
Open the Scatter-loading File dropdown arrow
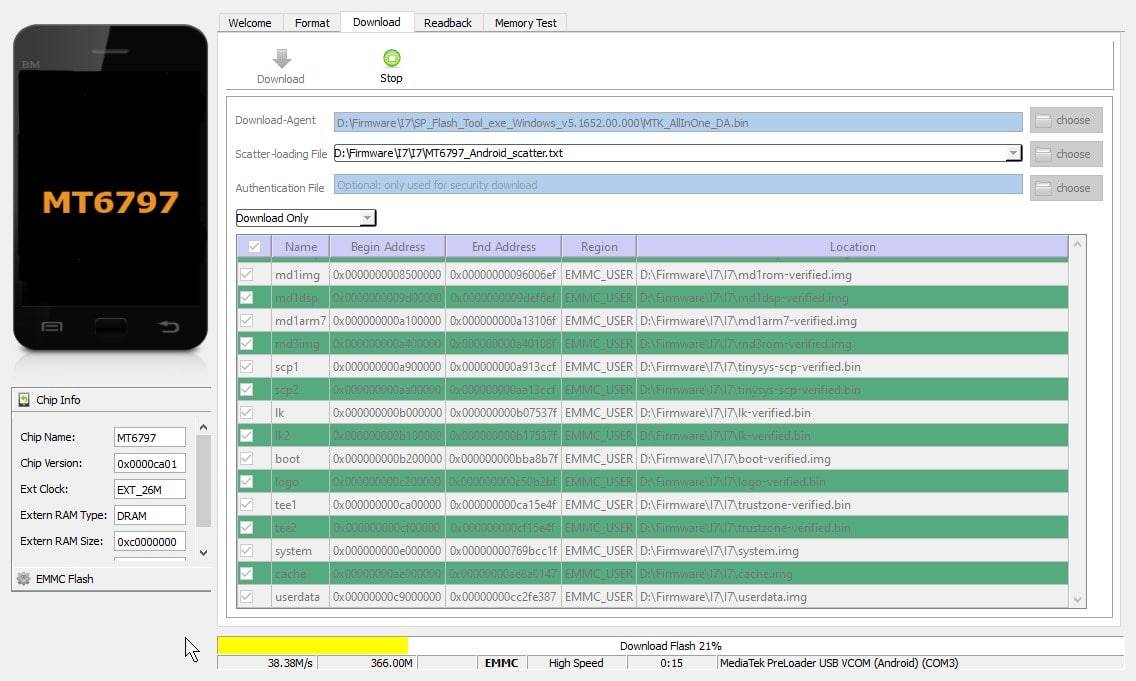tap(1012, 153)
